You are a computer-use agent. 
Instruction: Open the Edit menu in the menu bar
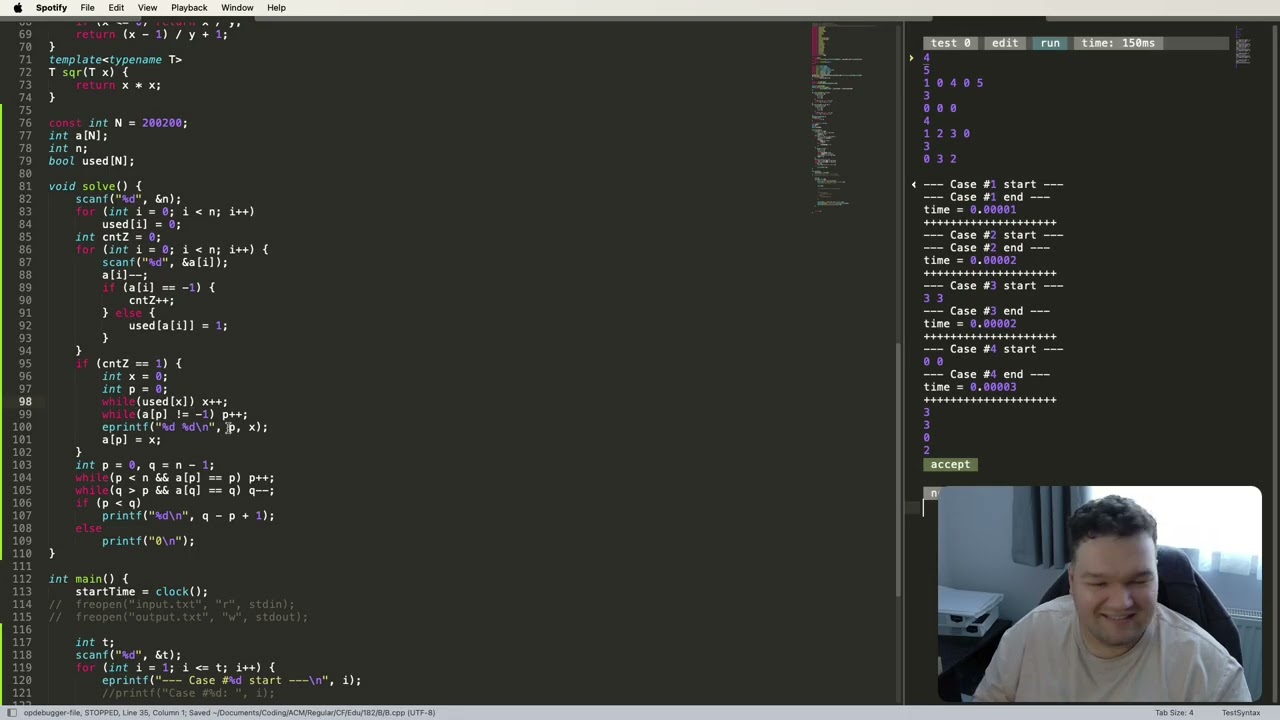pos(116,8)
